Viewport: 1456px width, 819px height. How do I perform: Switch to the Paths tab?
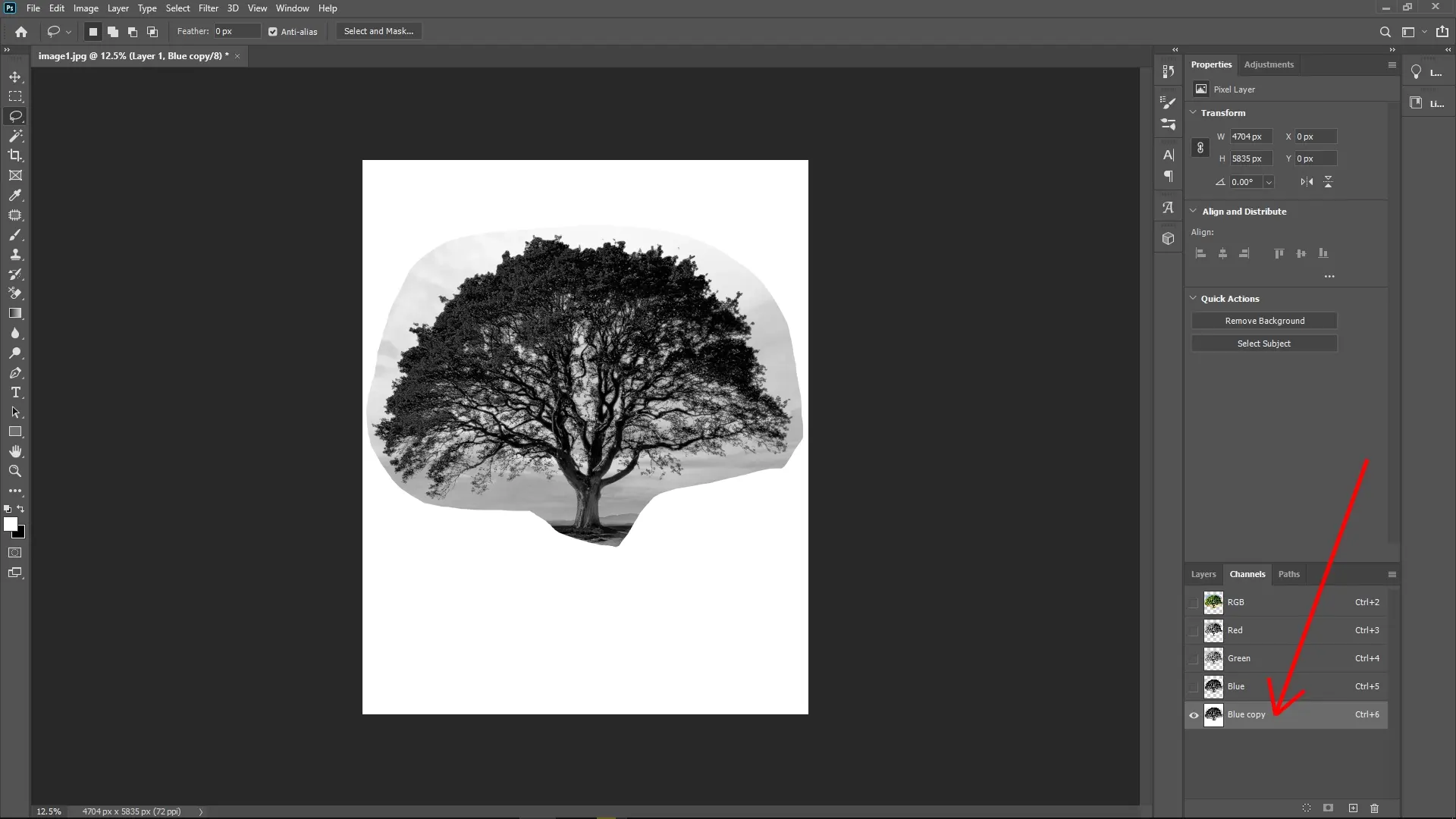[1288, 574]
